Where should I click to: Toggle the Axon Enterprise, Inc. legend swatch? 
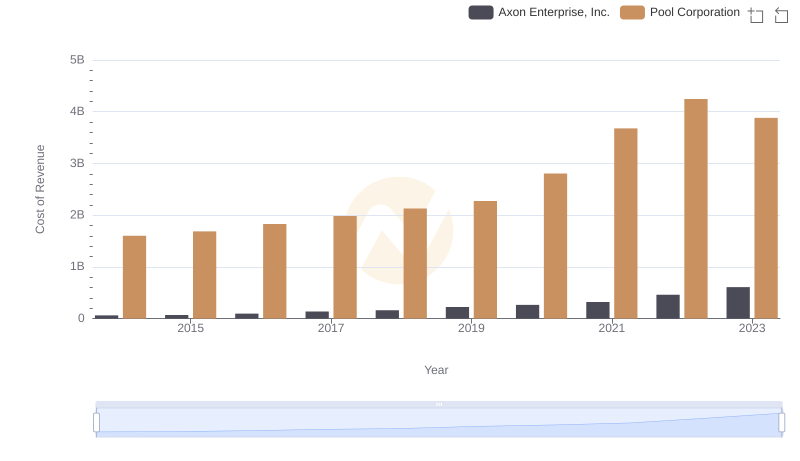coord(481,12)
